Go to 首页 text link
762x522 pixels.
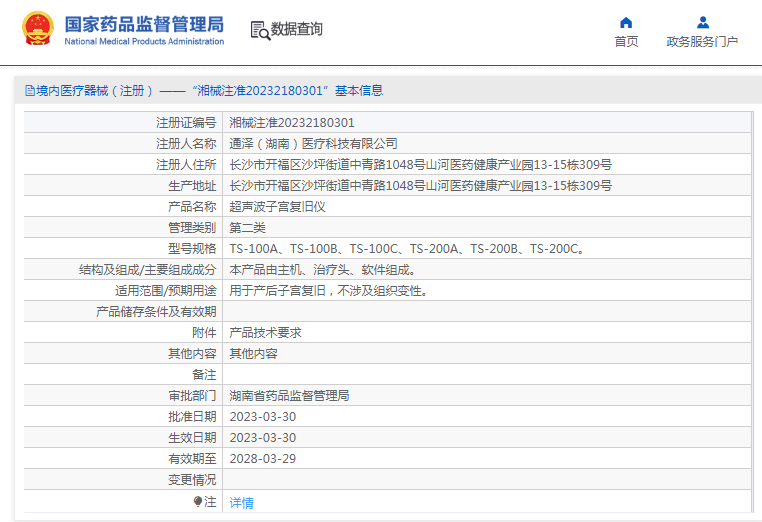(x=626, y=42)
